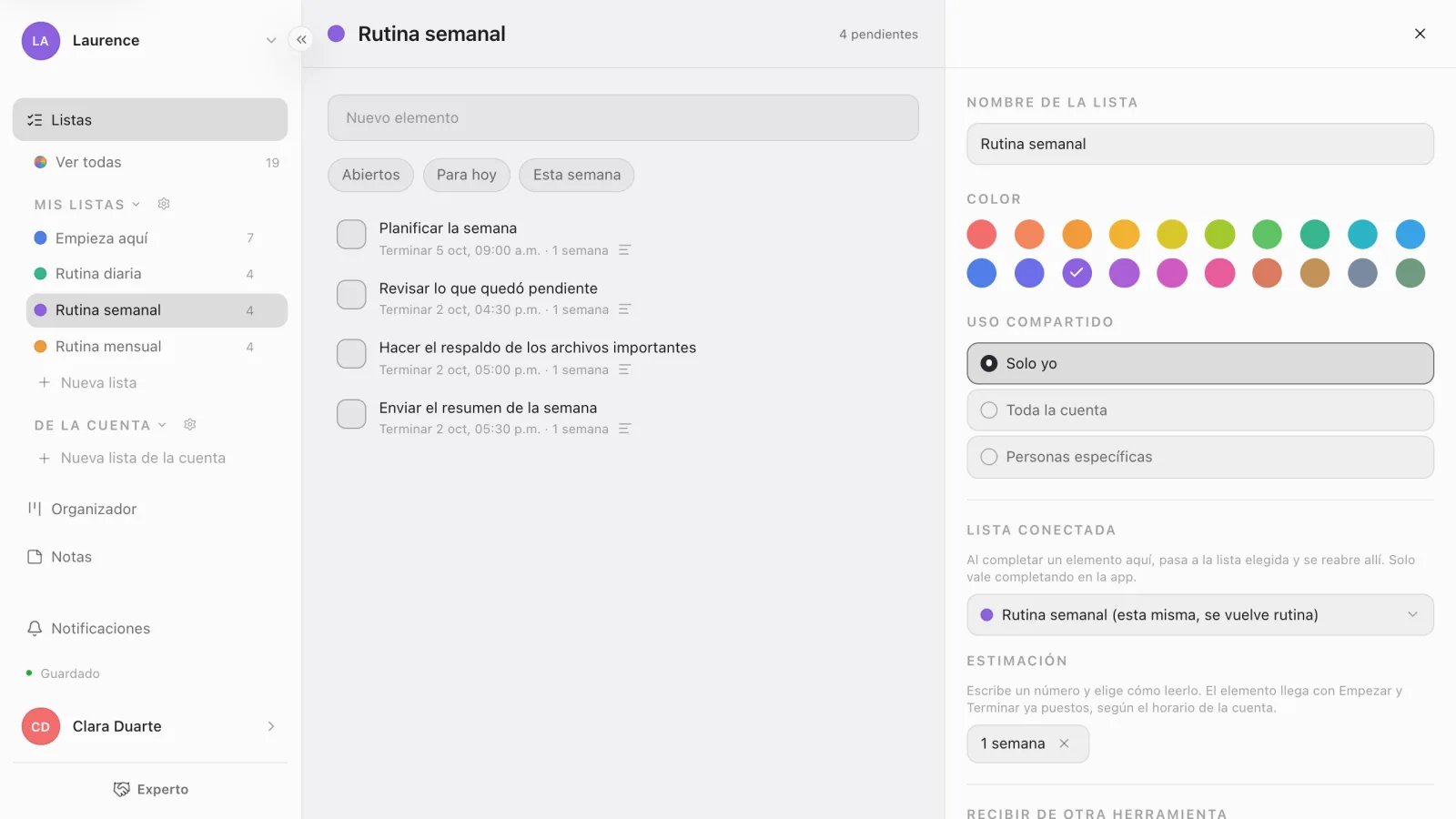This screenshot has height=819, width=1456.
Task: Expand Clara Duarte with the chevron
Action: [271, 726]
